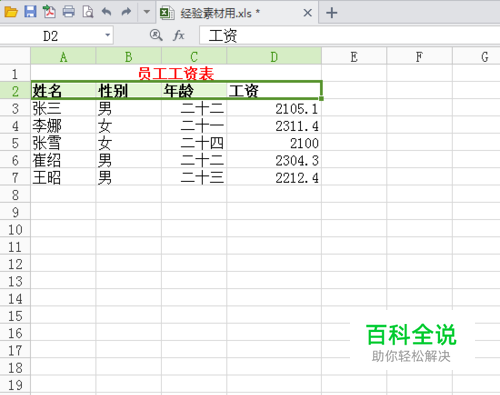The width and height of the screenshot is (500, 395).
Task: Select column D header
Action: click(274, 57)
